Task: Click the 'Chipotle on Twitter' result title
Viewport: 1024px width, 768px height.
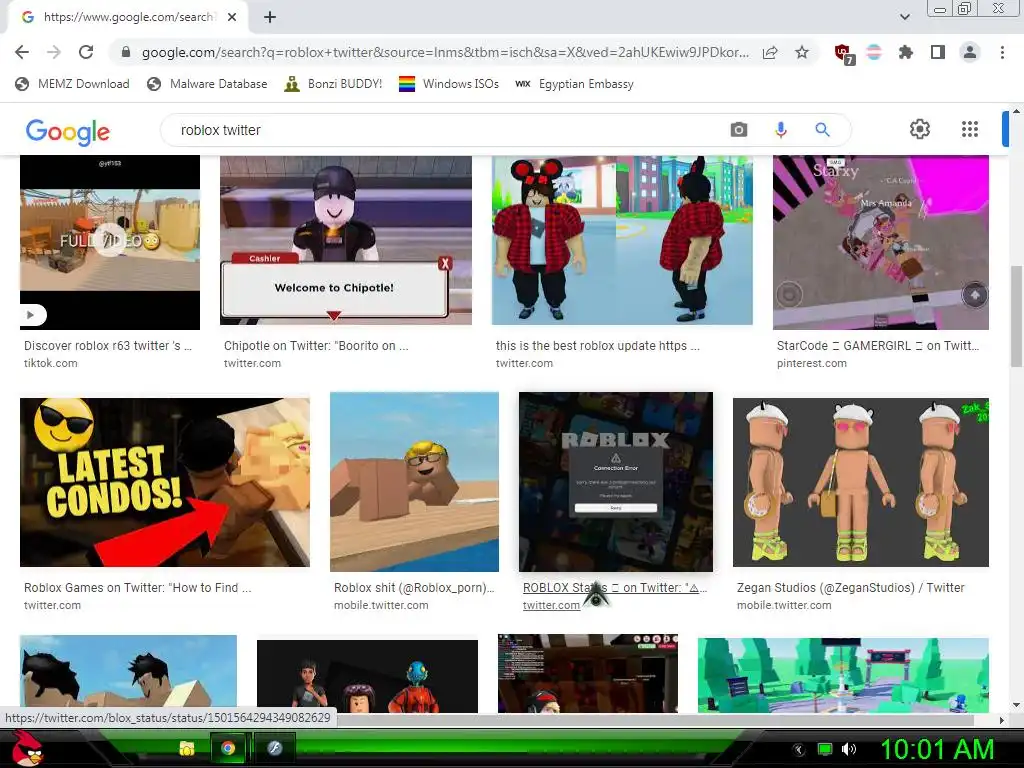Action: pos(316,346)
